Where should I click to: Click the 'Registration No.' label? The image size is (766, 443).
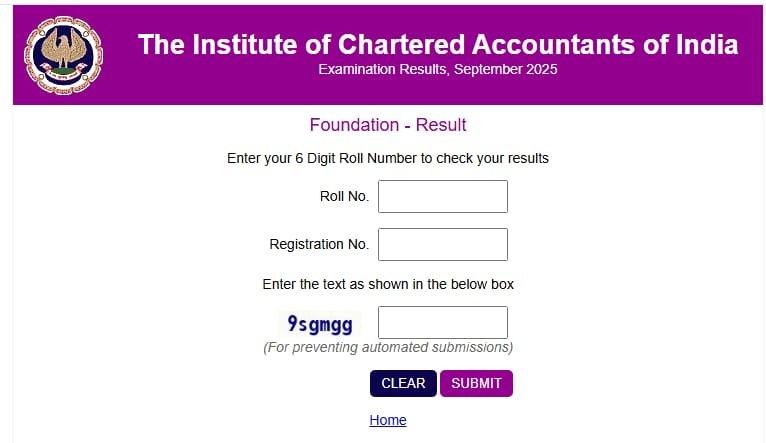[x=319, y=244]
